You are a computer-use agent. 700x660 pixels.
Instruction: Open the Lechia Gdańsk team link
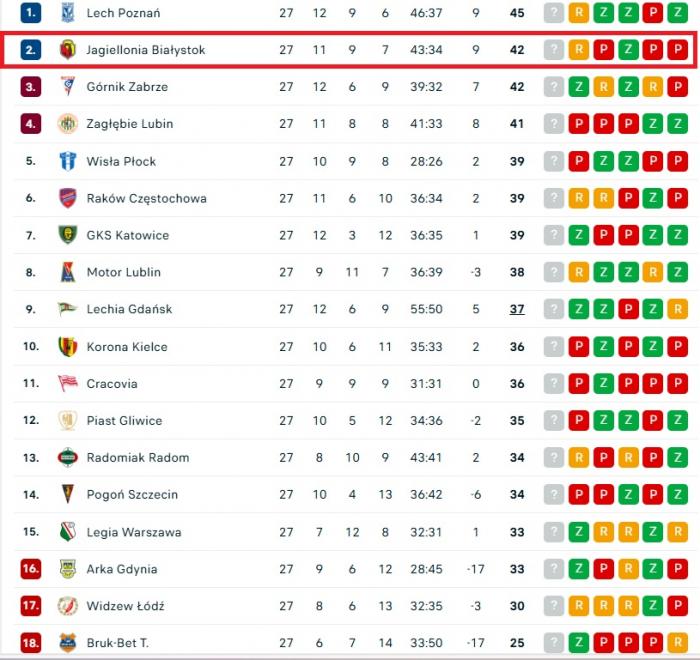129,309
